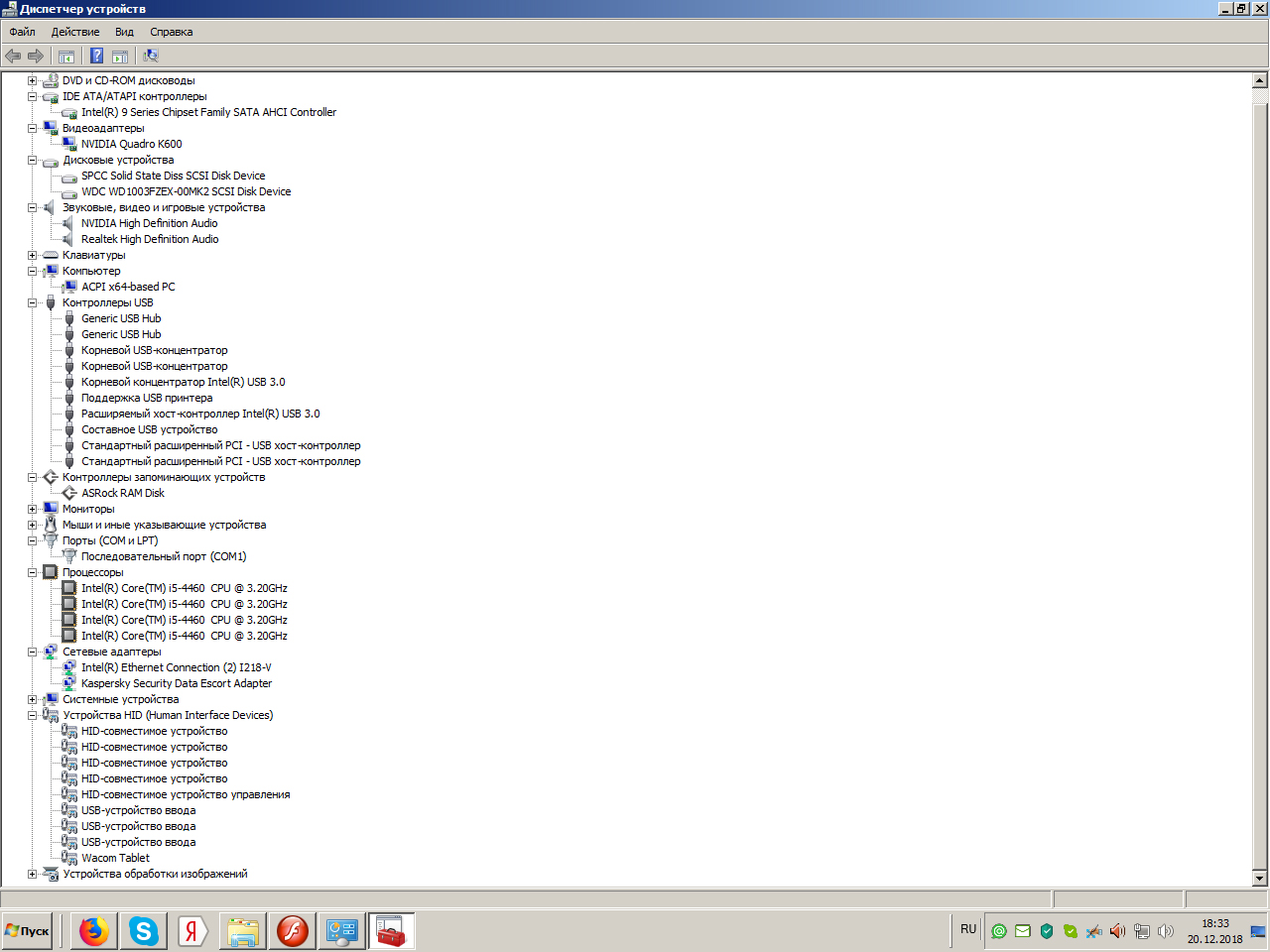The height and width of the screenshot is (952, 1270).
Task: Click the Пуск start button
Action: coord(28,931)
